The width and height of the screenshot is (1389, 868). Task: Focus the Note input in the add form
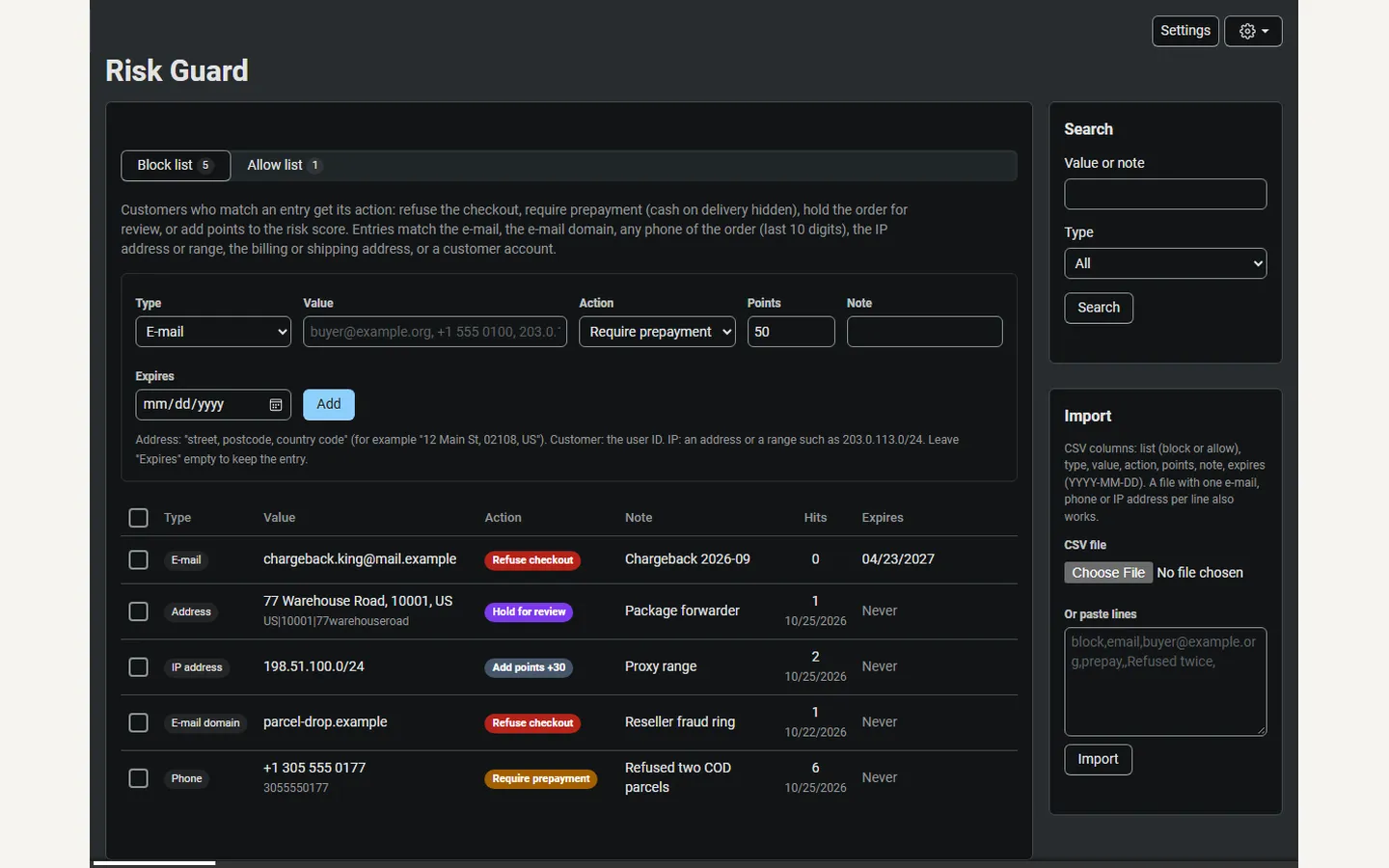924,332
